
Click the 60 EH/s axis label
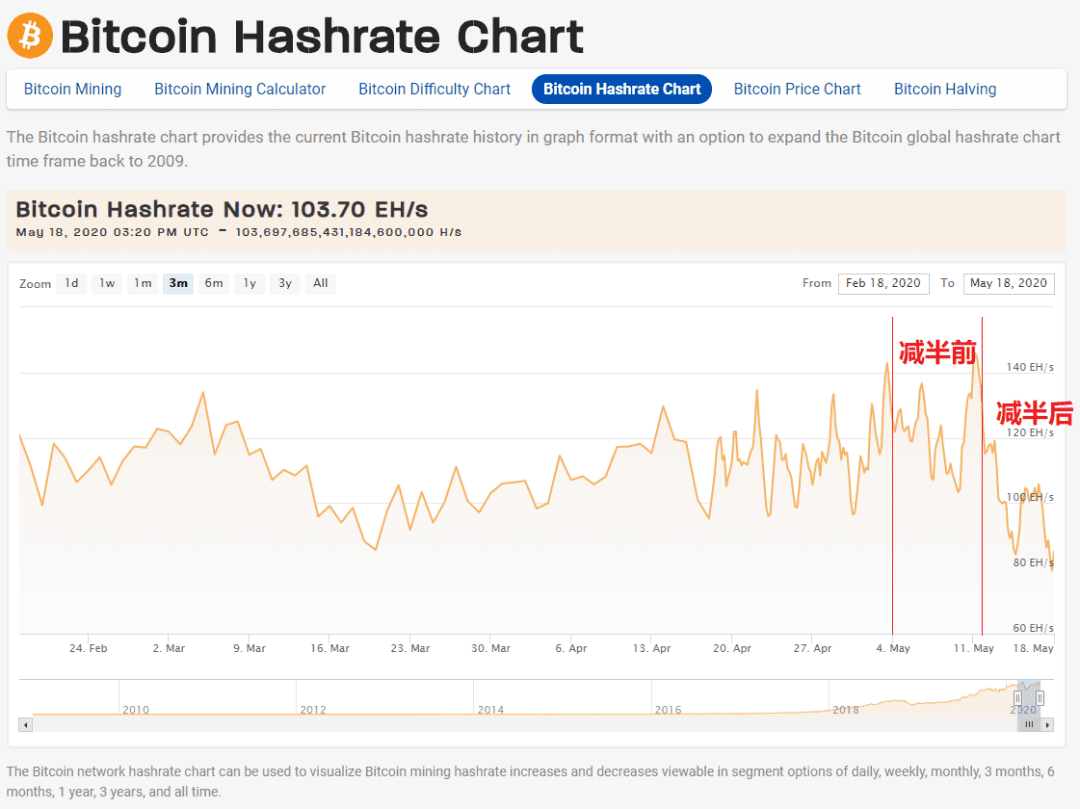(x=1033, y=627)
